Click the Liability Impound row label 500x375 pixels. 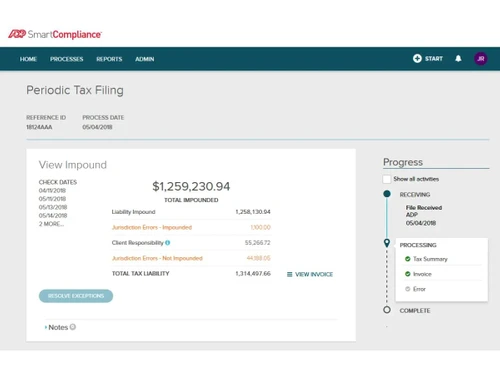tap(133, 212)
